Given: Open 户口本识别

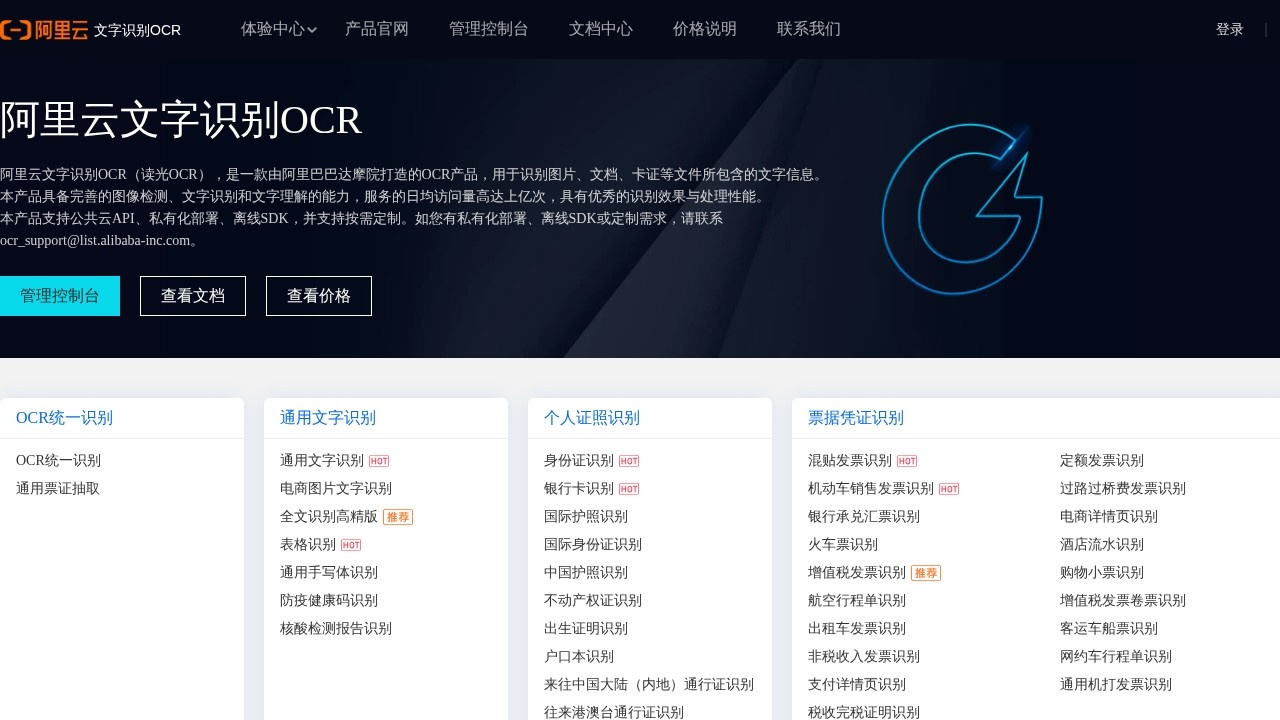Looking at the screenshot, I should (579, 657).
